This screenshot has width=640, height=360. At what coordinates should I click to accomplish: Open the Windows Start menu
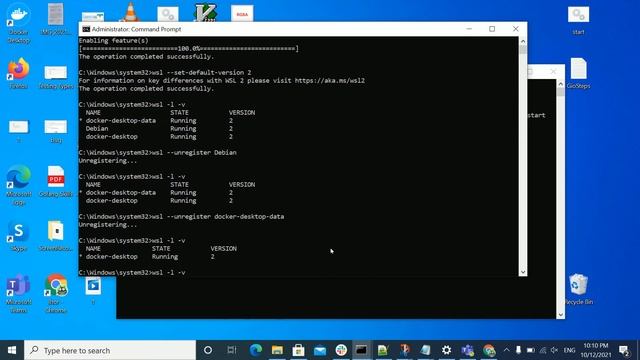(12, 350)
